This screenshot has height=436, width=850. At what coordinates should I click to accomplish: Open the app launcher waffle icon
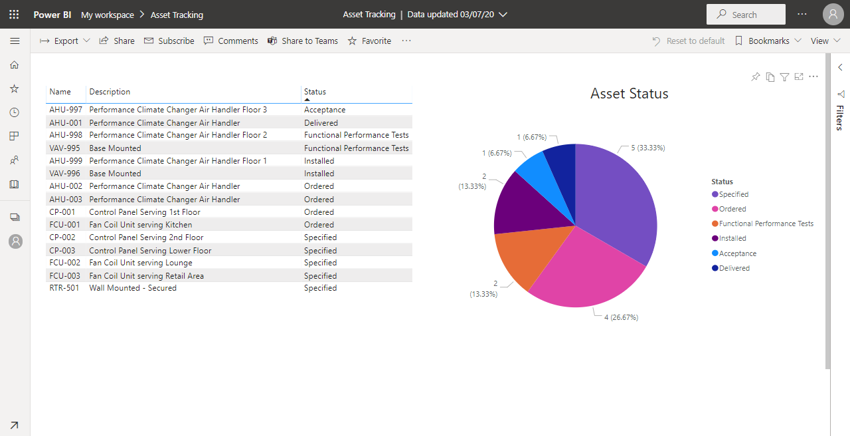pyautogui.click(x=14, y=15)
